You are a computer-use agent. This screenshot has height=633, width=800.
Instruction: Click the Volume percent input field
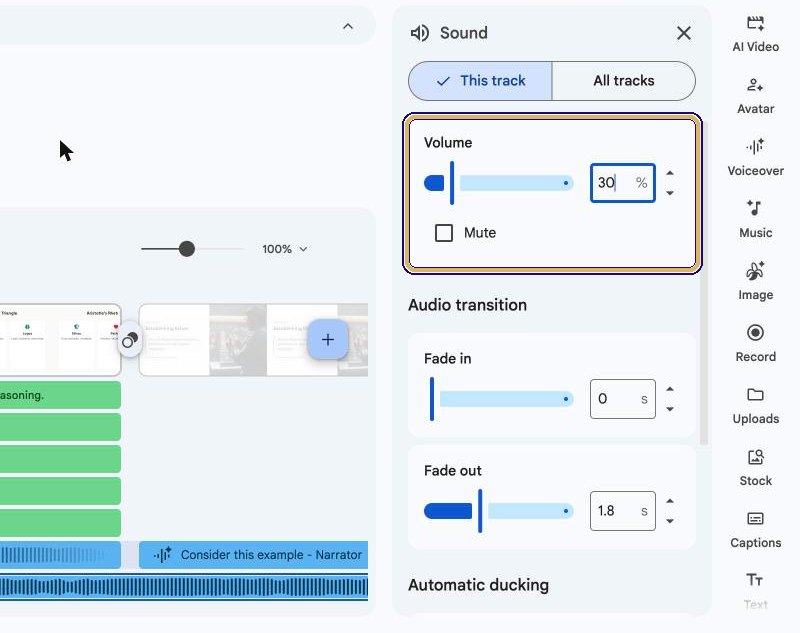point(622,183)
